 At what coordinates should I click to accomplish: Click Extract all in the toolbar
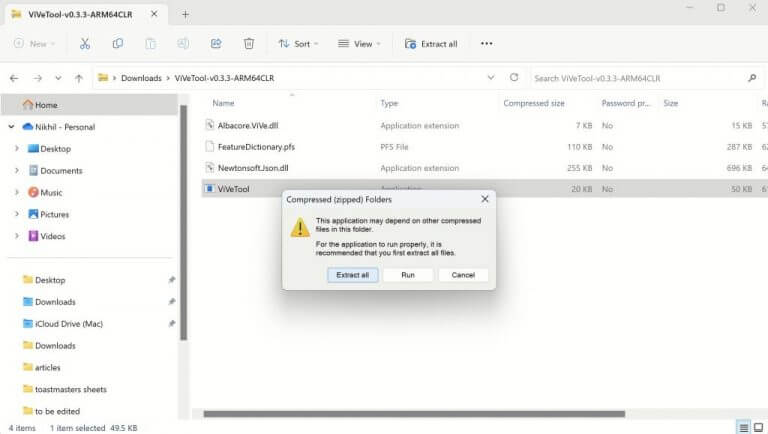pos(431,44)
